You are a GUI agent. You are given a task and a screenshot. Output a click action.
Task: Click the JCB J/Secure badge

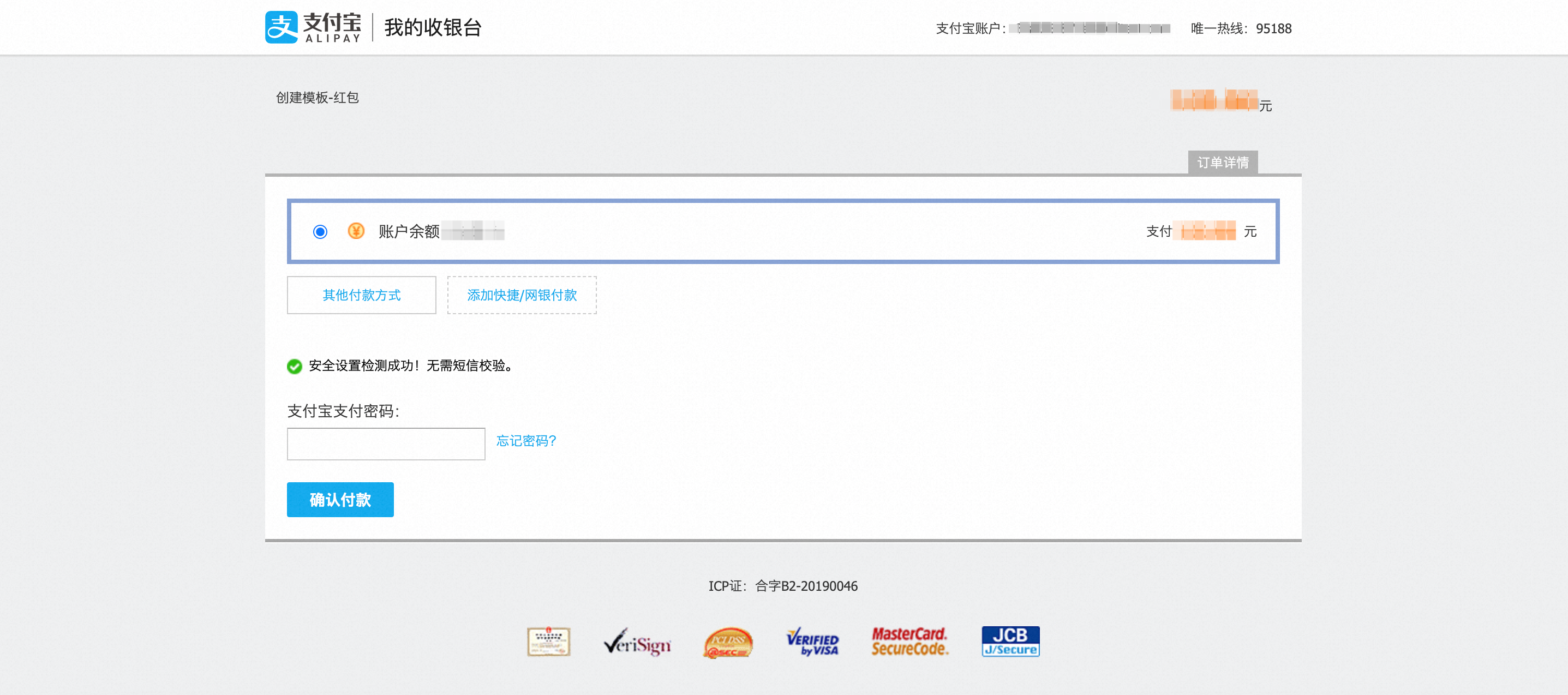click(1010, 642)
